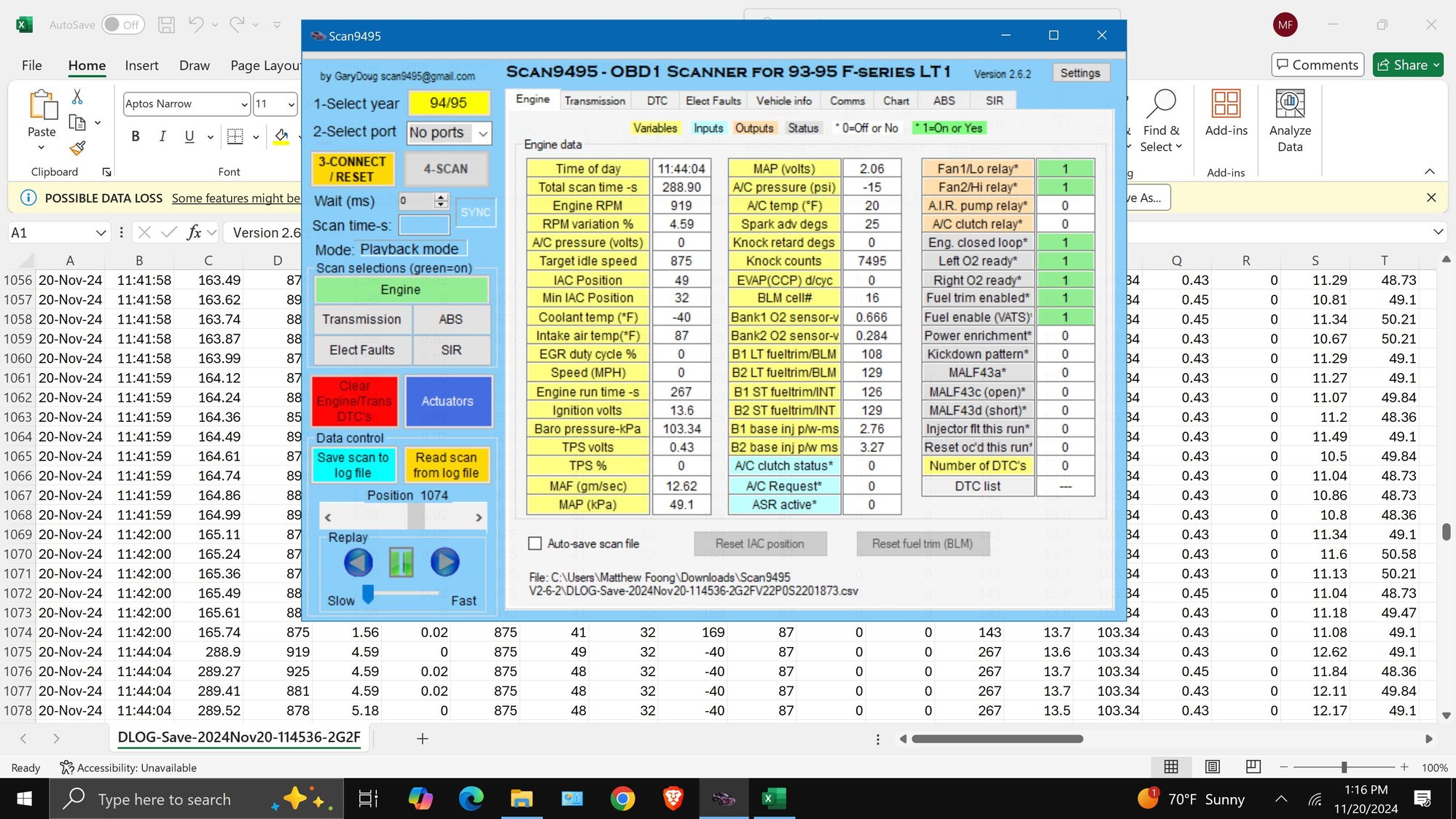Click the 3-CONNECT / RESET button

(x=353, y=169)
